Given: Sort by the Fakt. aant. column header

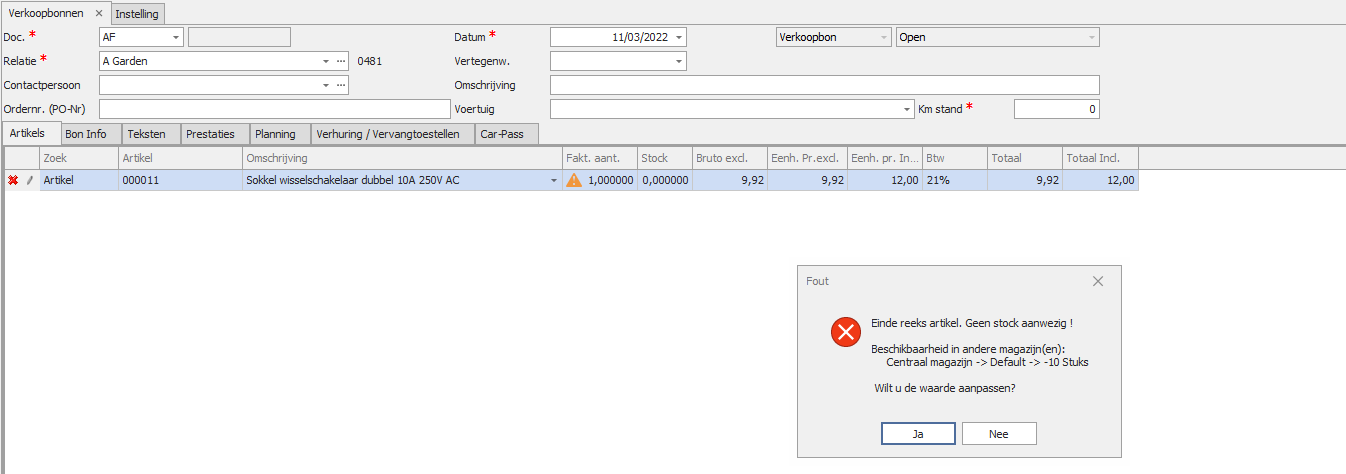Looking at the screenshot, I should click(599, 158).
